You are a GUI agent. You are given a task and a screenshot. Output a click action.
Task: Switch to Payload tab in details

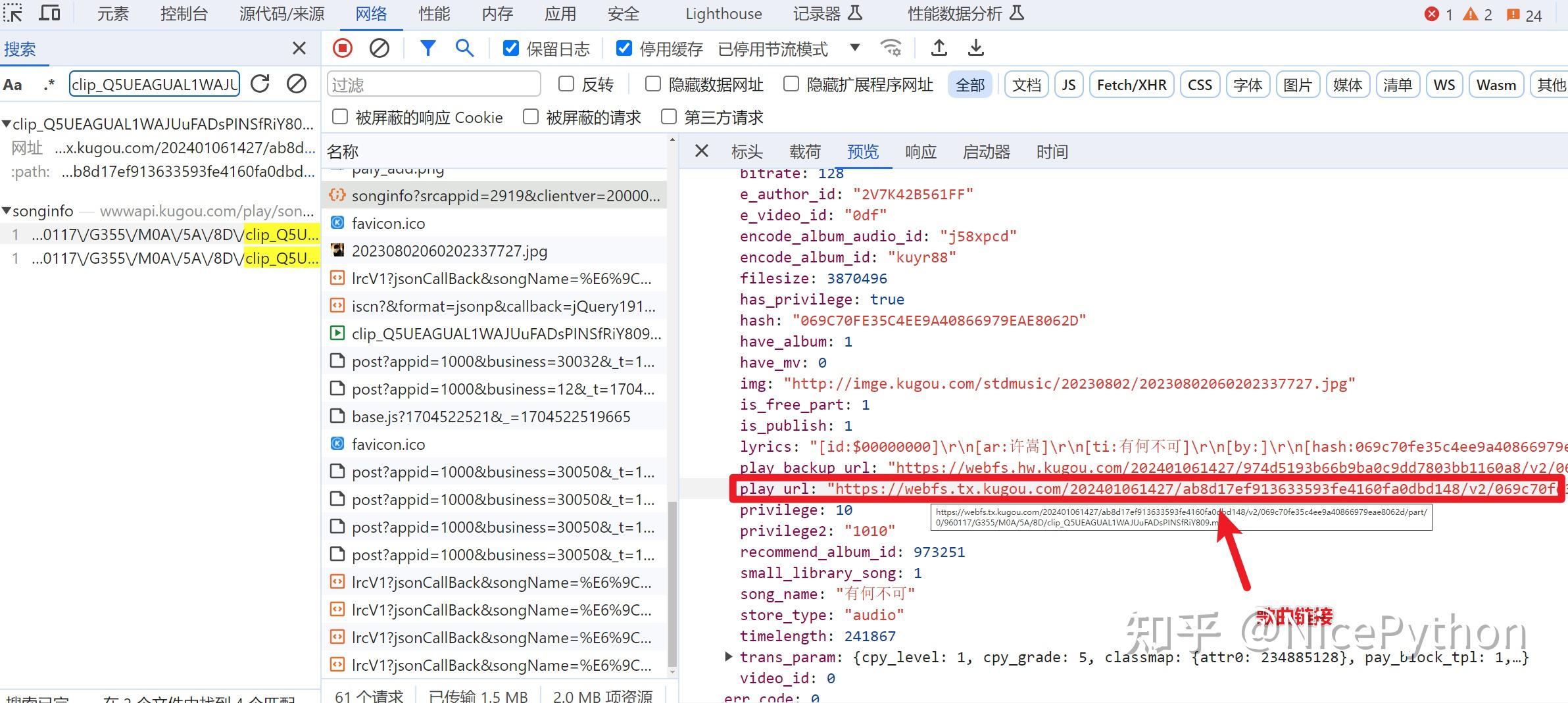(805, 152)
